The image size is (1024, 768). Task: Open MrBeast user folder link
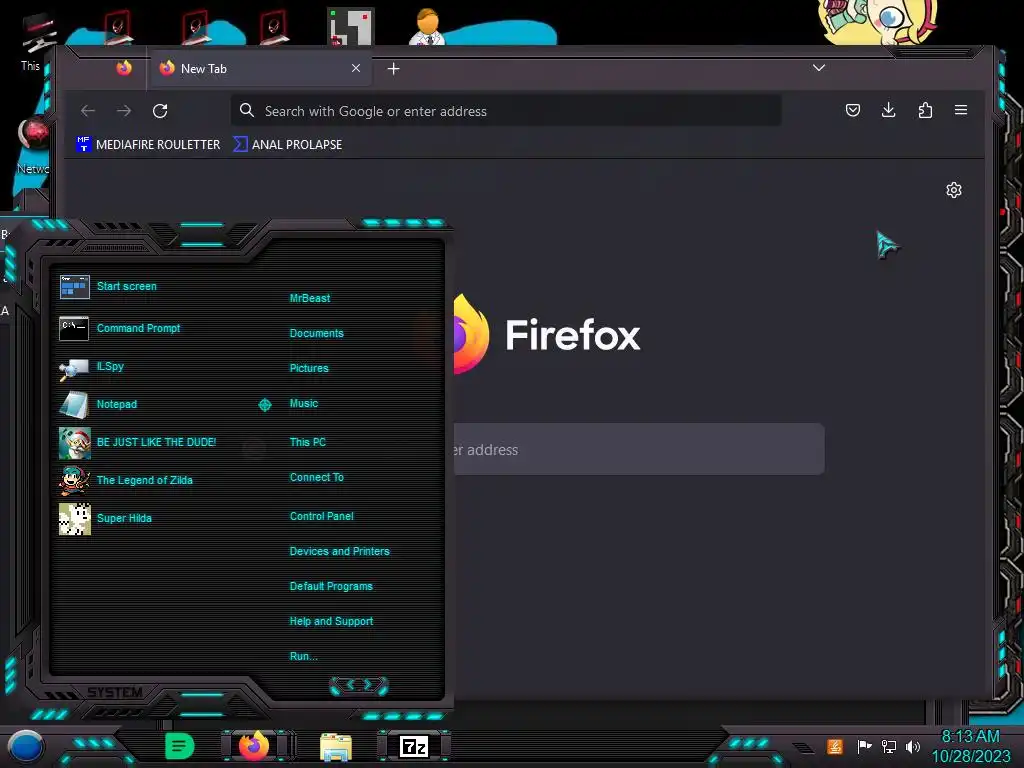click(x=310, y=298)
